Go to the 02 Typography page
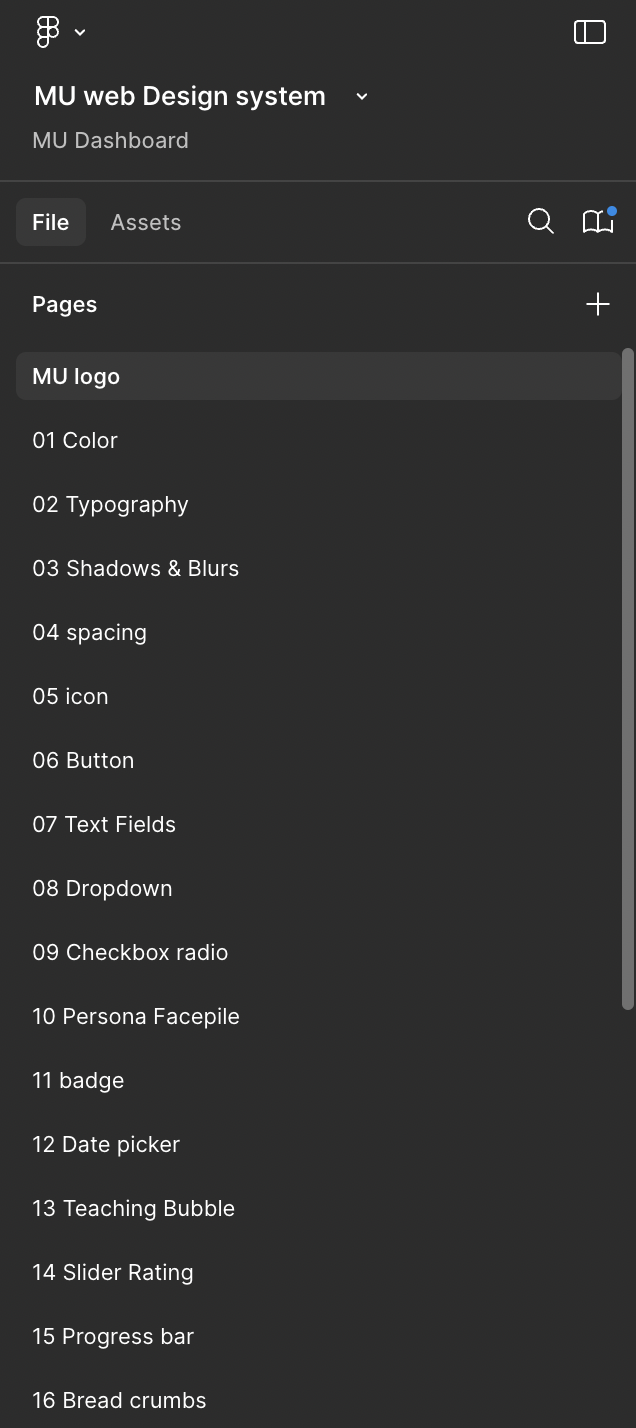The image size is (636, 1428). pos(110,504)
